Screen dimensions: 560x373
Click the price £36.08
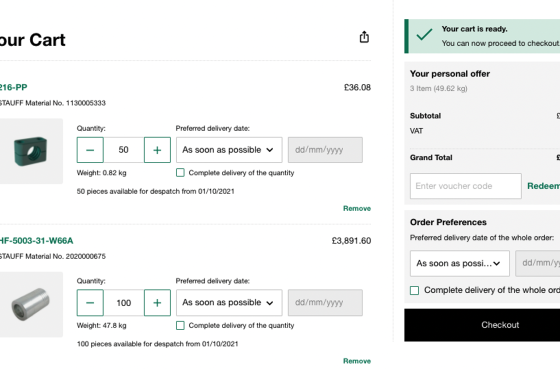click(357, 88)
